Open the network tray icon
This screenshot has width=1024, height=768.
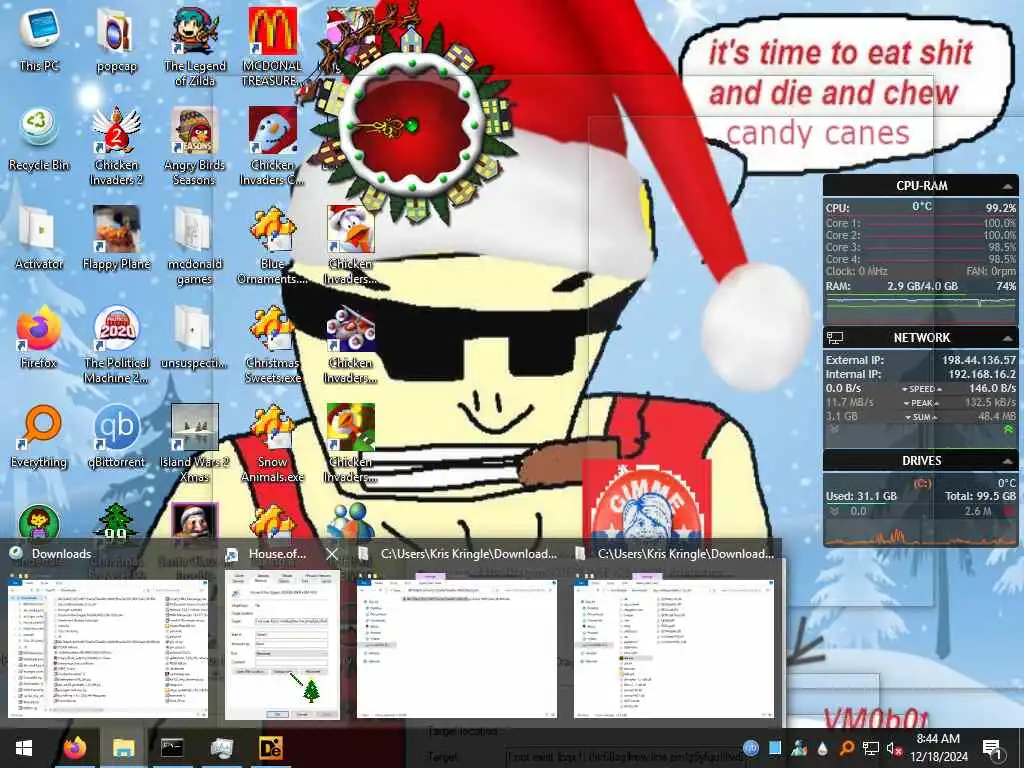[x=871, y=748]
